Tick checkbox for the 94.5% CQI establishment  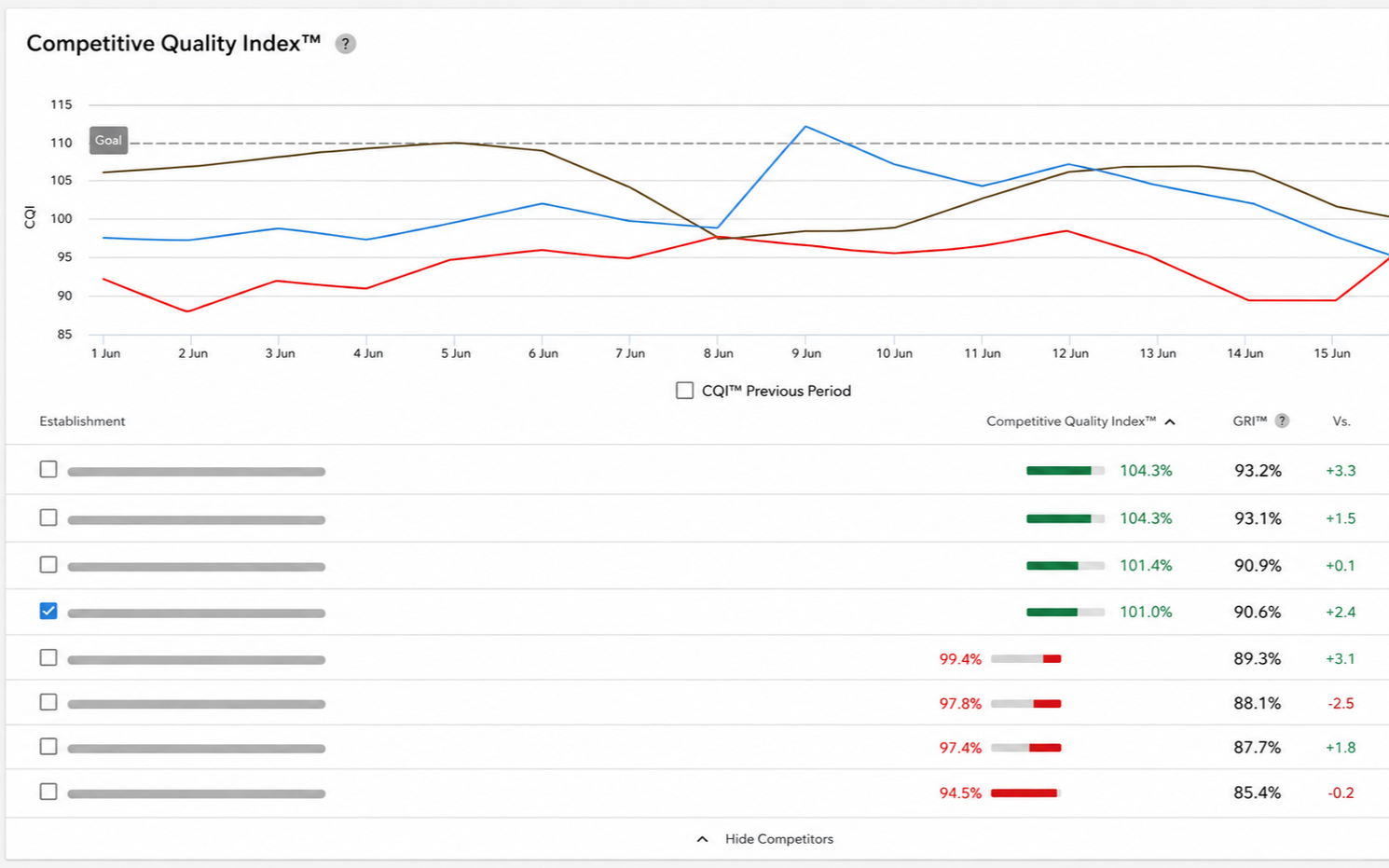click(48, 792)
